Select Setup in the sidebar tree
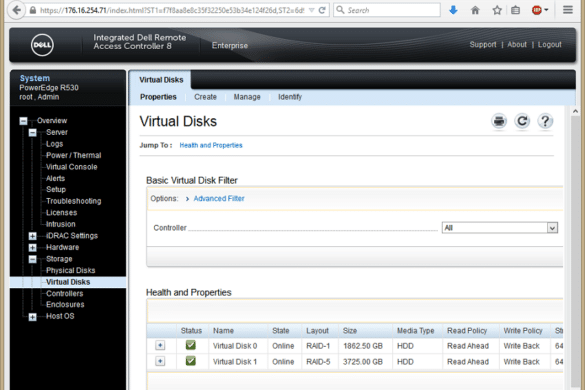 click(x=56, y=190)
